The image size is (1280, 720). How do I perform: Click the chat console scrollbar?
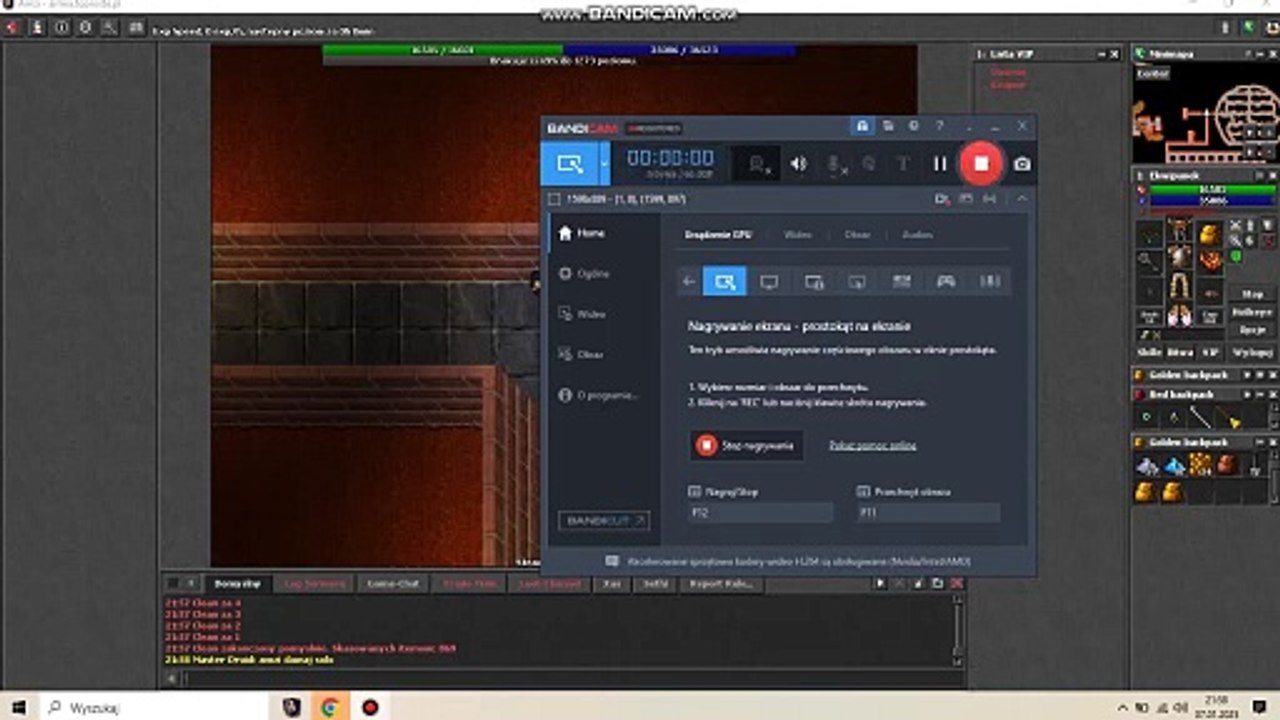[x=958, y=629]
